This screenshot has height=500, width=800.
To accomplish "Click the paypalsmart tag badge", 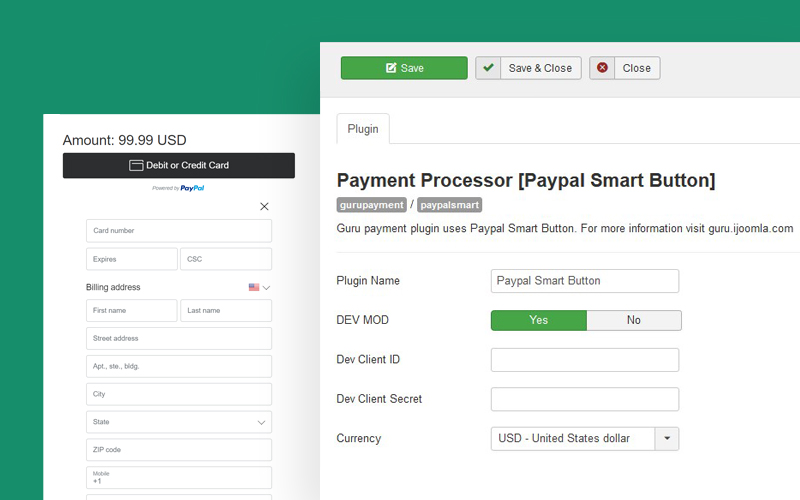I will (x=449, y=205).
